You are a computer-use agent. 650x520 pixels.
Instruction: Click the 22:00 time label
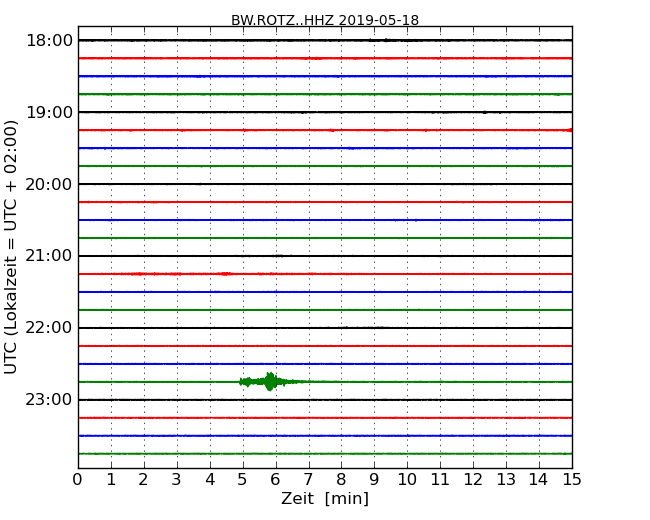(x=49, y=328)
